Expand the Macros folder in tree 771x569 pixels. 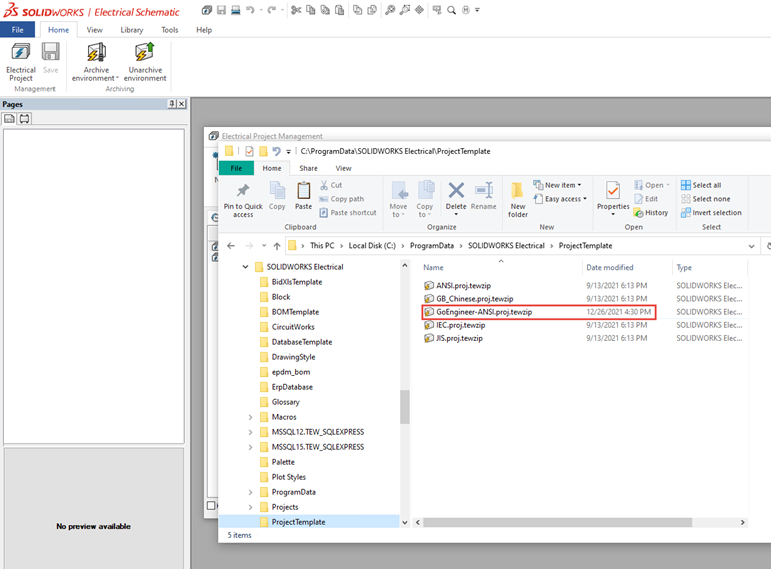pyautogui.click(x=250, y=417)
